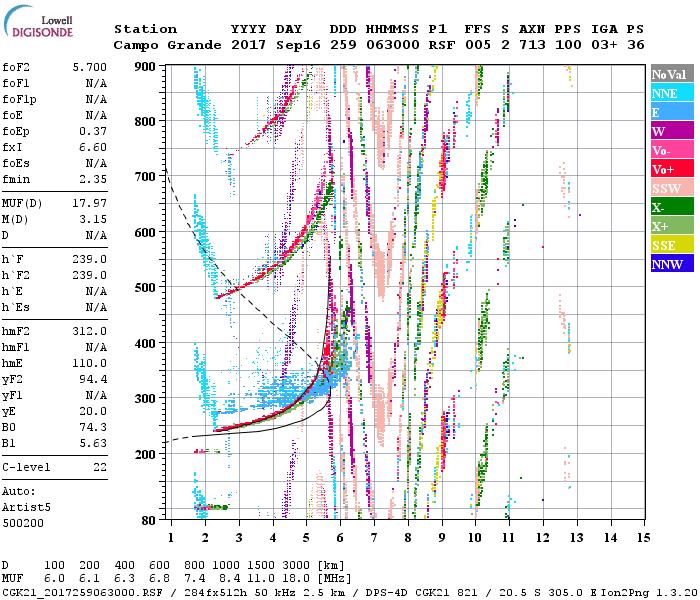Click the yF2 value 94.4
The image size is (700, 600).
click(93, 379)
